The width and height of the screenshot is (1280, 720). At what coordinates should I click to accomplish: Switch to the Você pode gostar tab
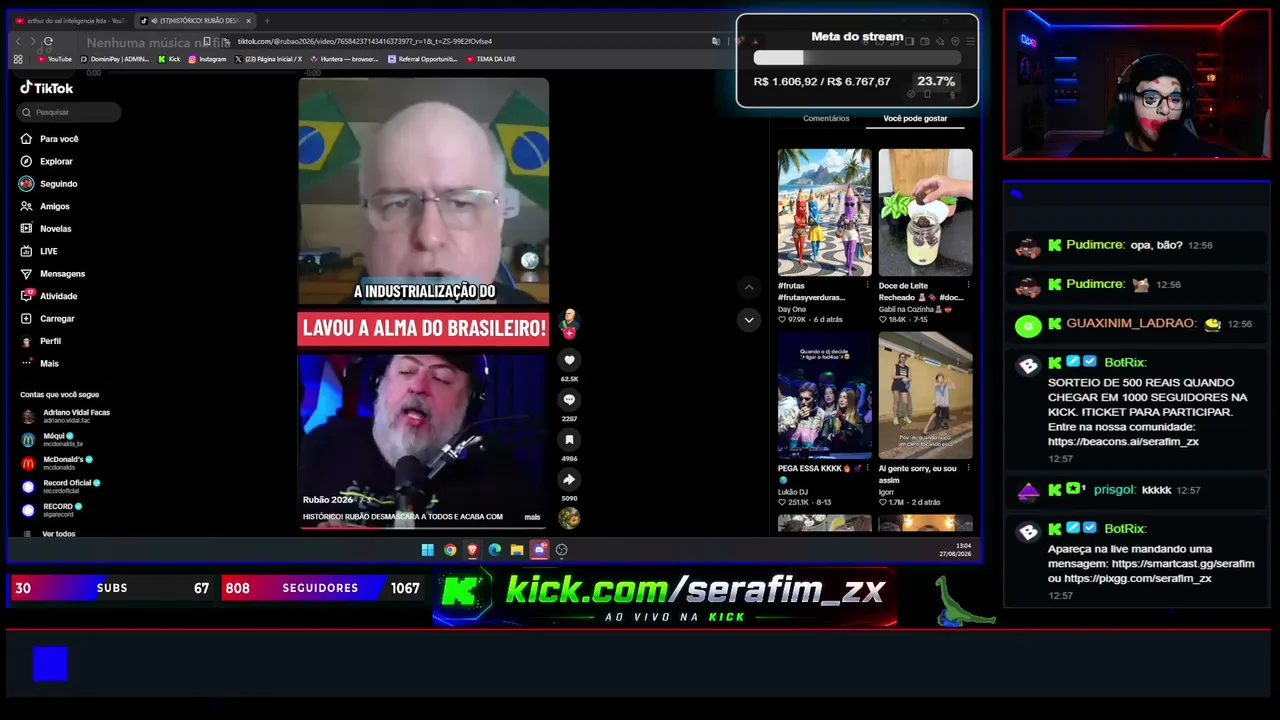click(915, 118)
